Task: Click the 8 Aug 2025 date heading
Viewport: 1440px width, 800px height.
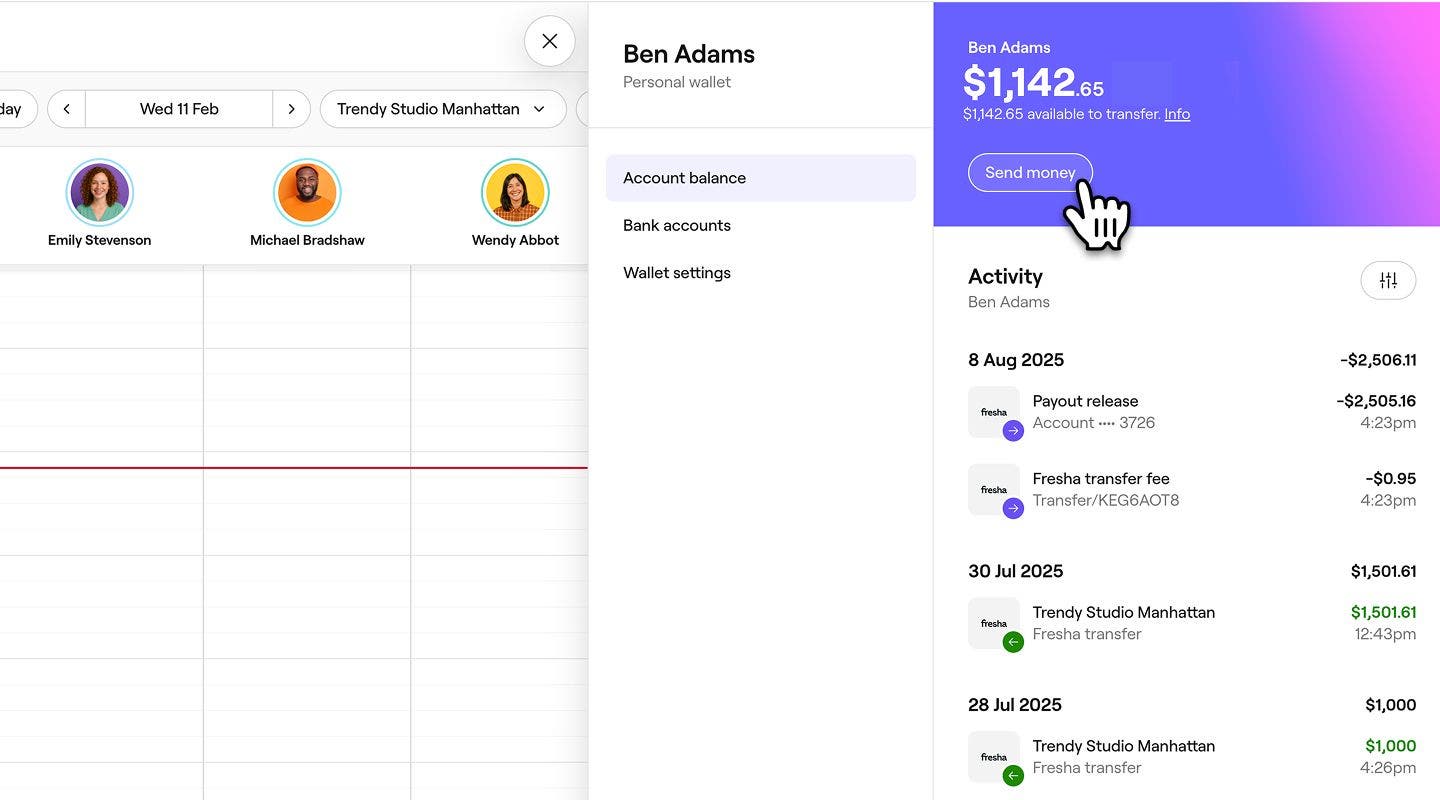Action: 1016,360
